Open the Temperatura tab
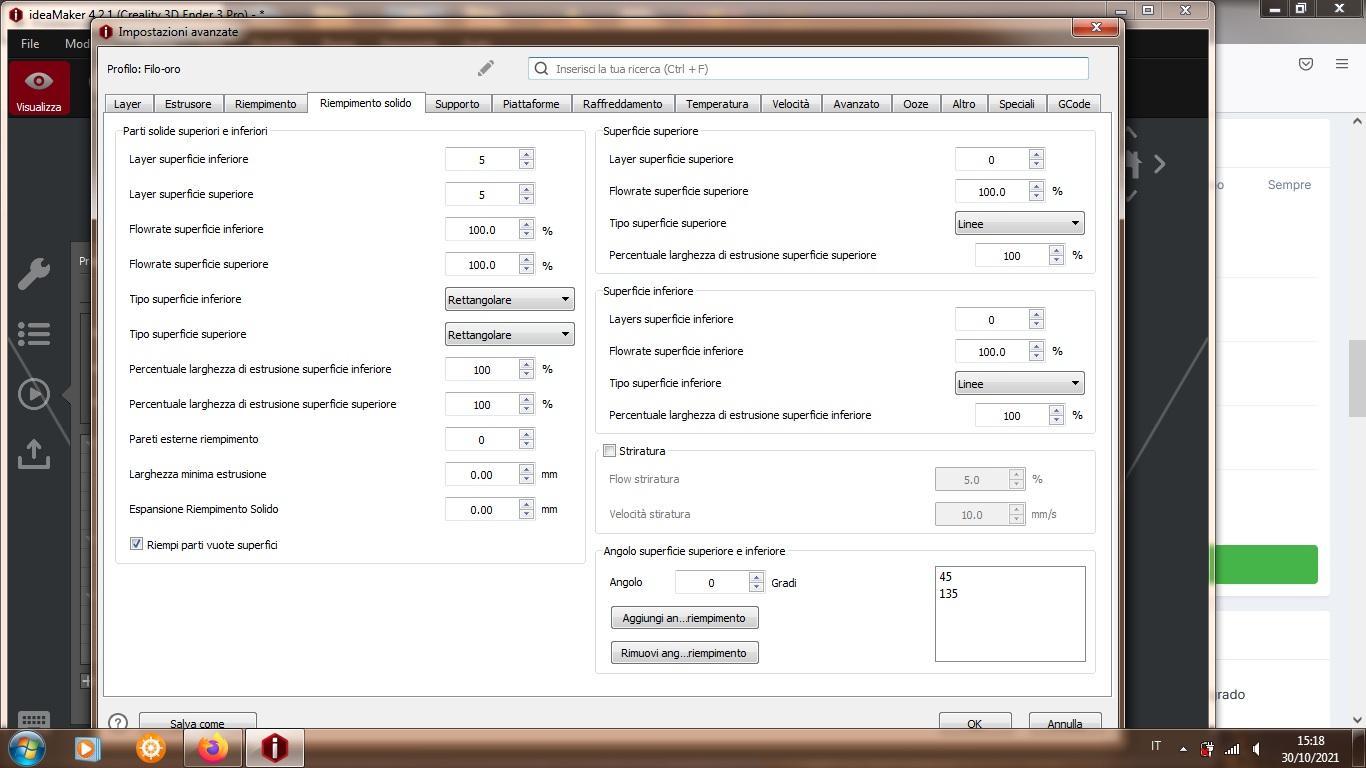The image size is (1366, 768). (x=716, y=104)
